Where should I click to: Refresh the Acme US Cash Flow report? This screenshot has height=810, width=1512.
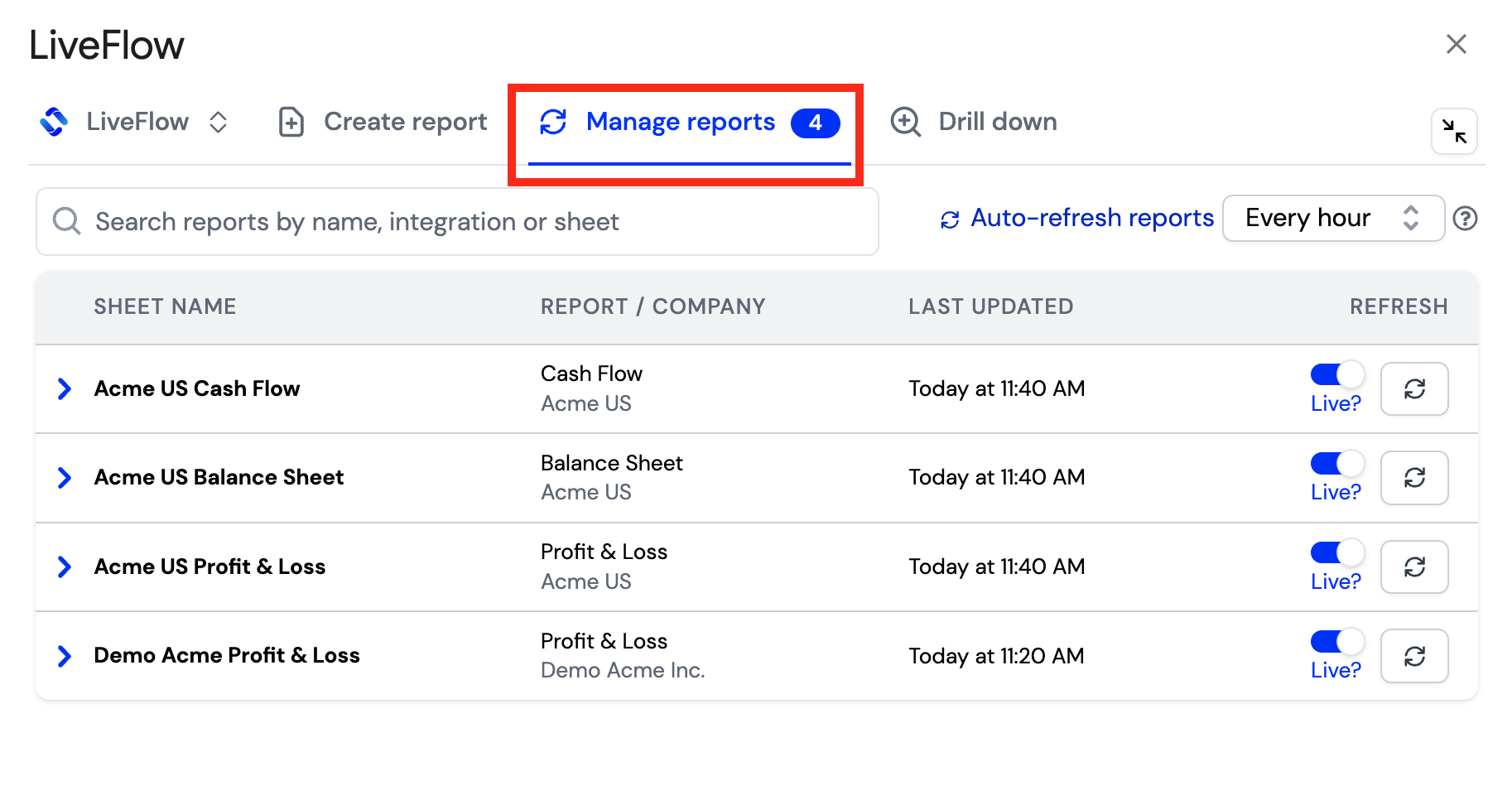[1414, 388]
